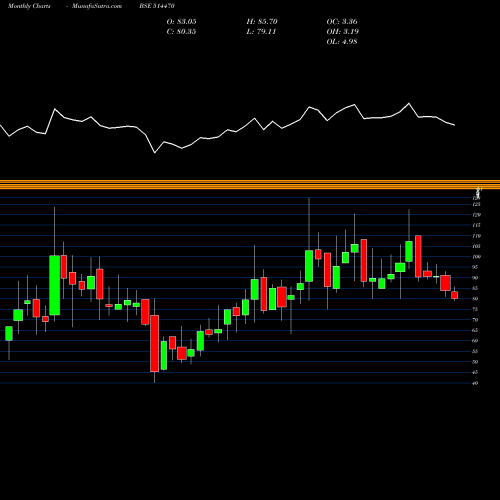The height and width of the screenshot is (500, 500).
Task: Click the 100 price axis label
Action: point(476,257)
